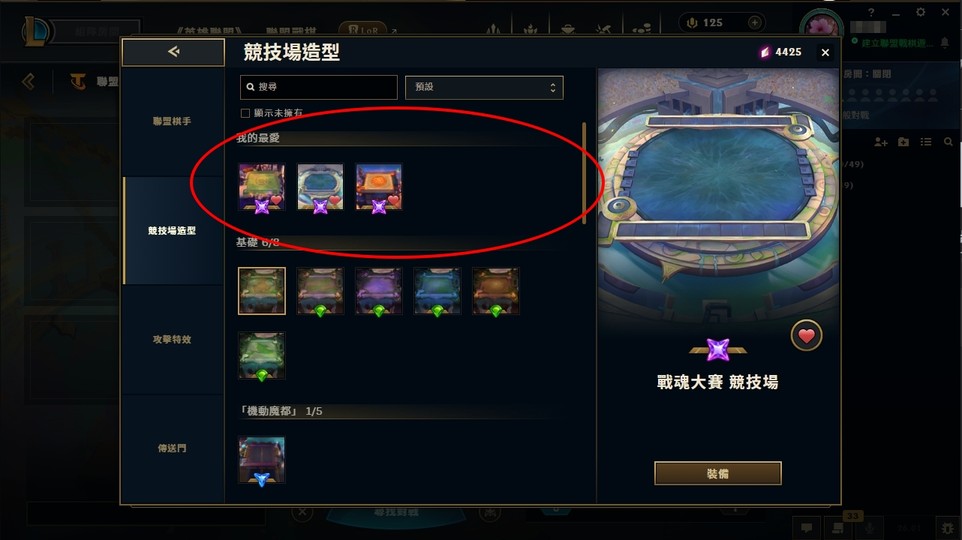Click the 裝備 equip button
962x540 pixels.
pyautogui.click(x=718, y=474)
